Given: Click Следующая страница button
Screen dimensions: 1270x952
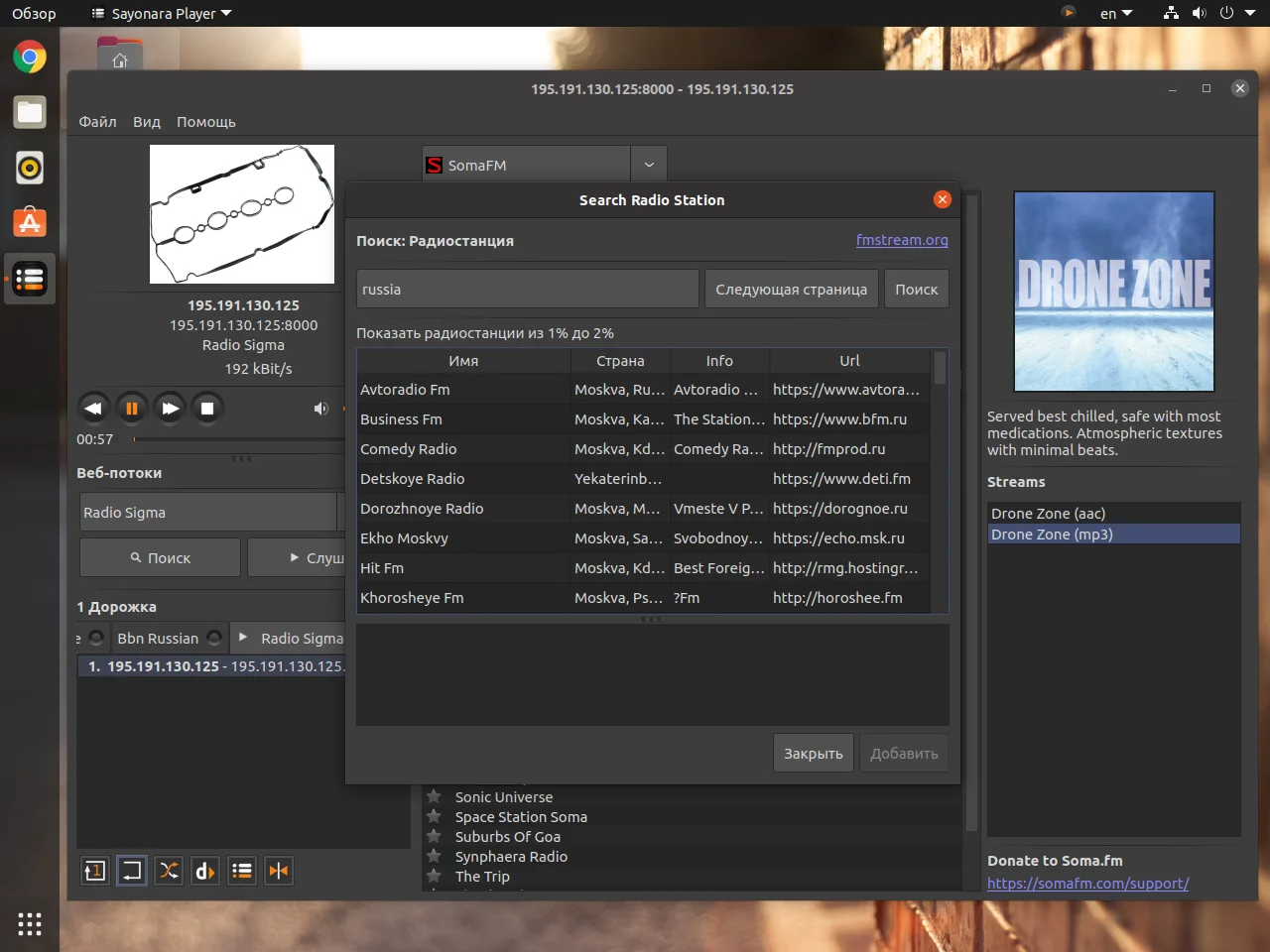Looking at the screenshot, I should tap(792, 289).
